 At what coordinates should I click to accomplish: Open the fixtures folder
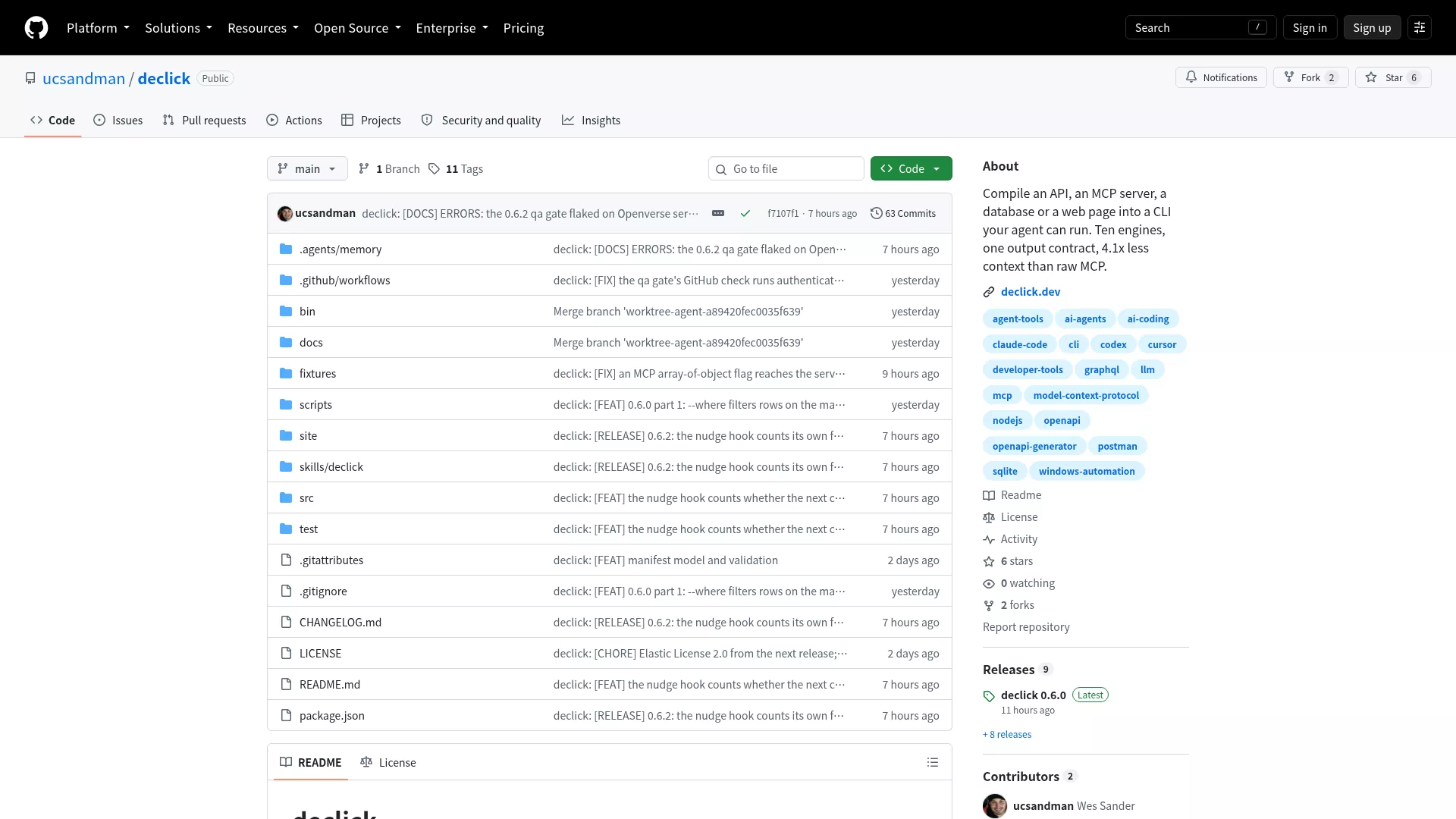pyautogui.click(x=318, y=374)
